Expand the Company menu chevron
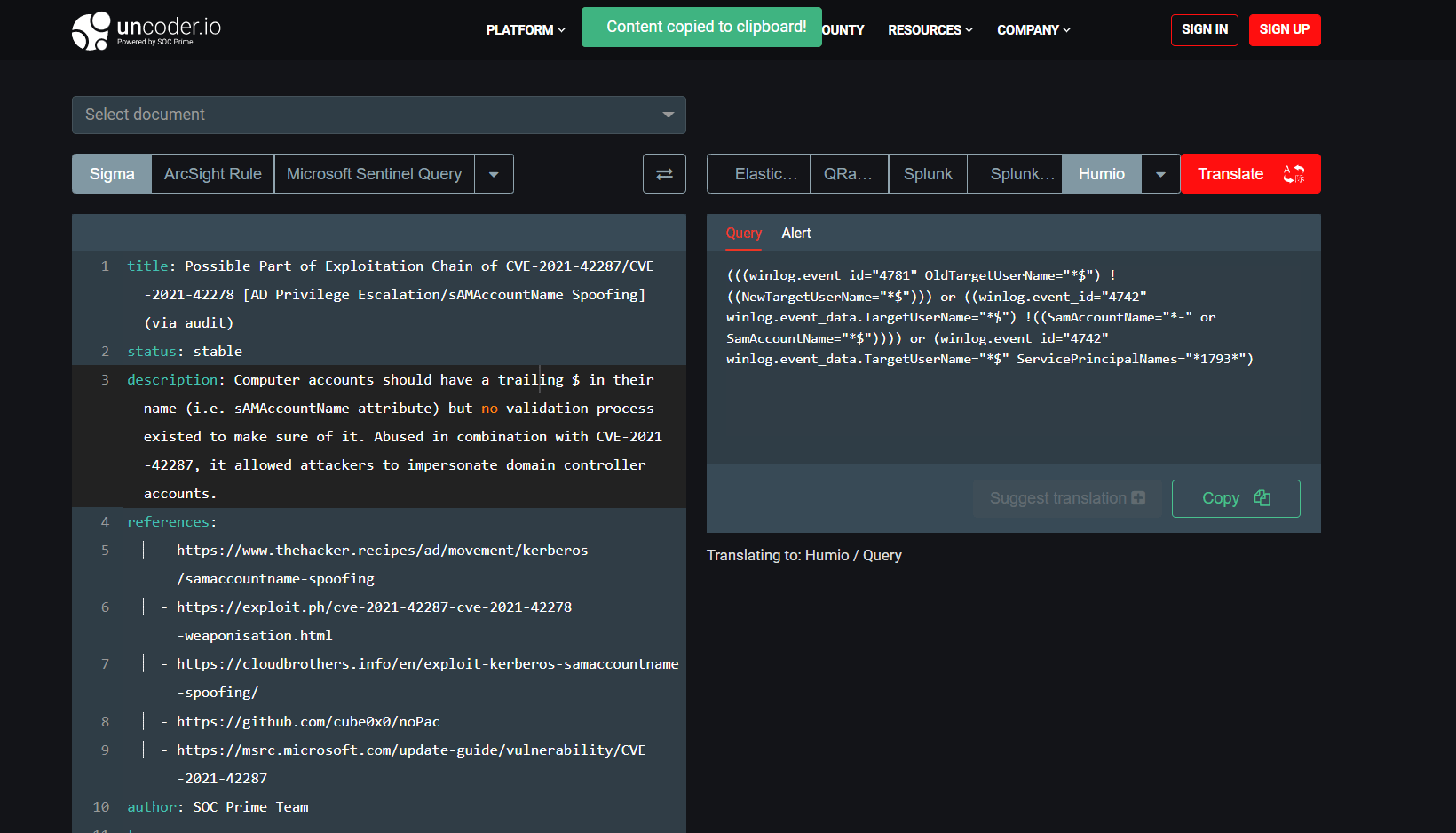Screen dimensions: 1456x833 1066,30
